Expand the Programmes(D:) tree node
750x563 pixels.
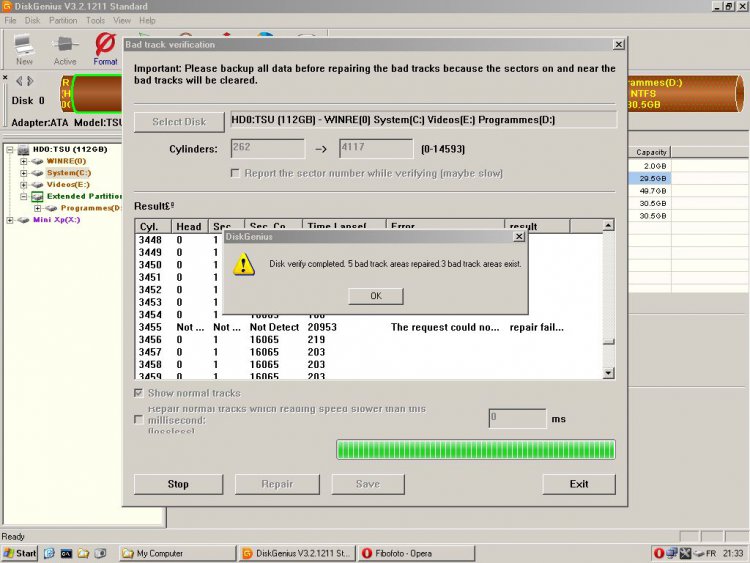(37, 208)
